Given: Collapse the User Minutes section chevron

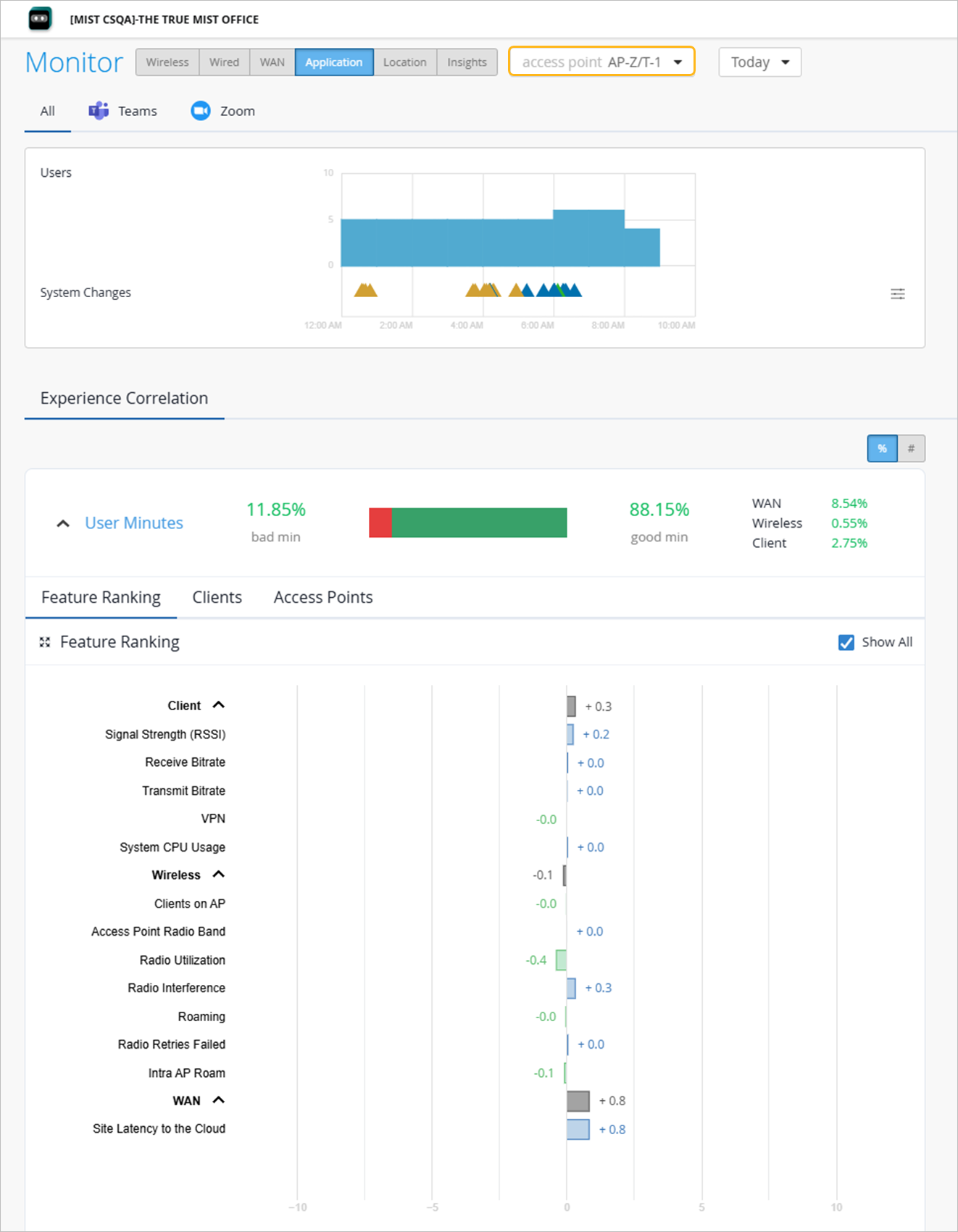Looking at the screenshot, I should tap(63, 523).
